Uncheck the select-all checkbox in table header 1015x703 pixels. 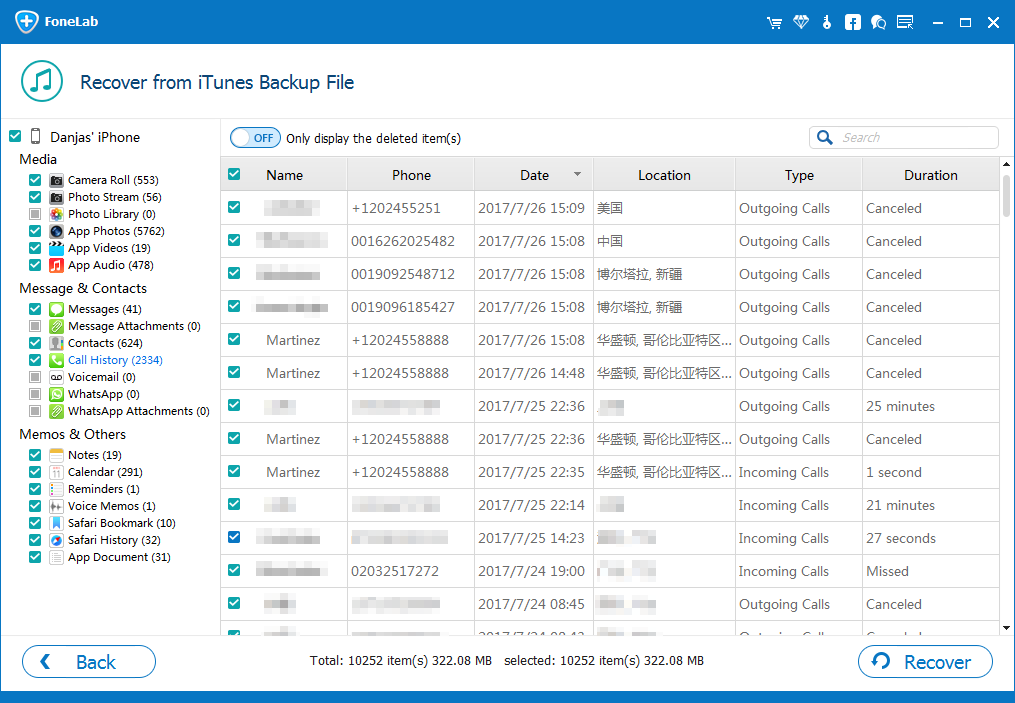pos(234,174)
